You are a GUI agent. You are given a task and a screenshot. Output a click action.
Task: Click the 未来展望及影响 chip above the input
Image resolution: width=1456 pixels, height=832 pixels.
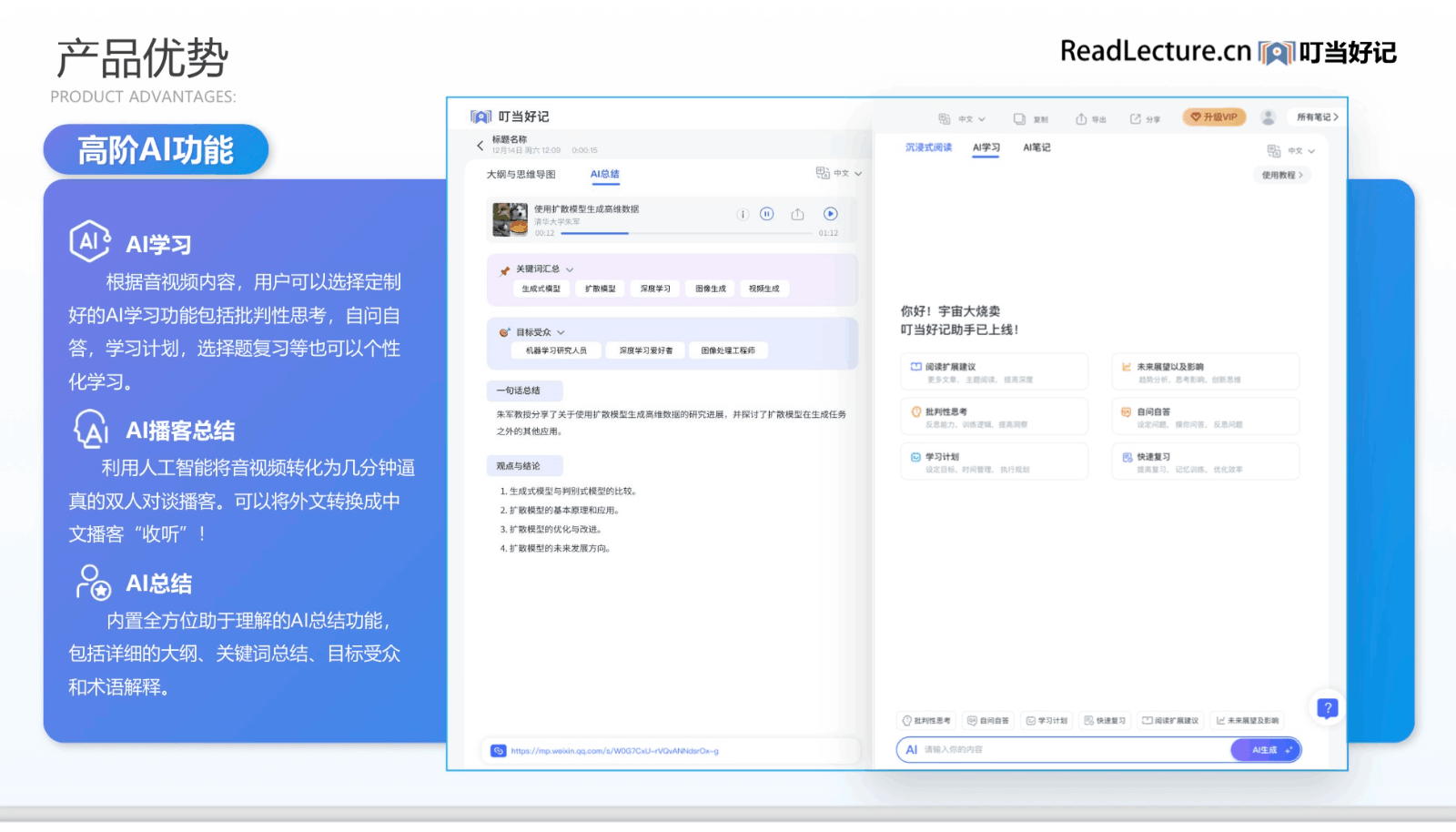tap(1247, 720)
